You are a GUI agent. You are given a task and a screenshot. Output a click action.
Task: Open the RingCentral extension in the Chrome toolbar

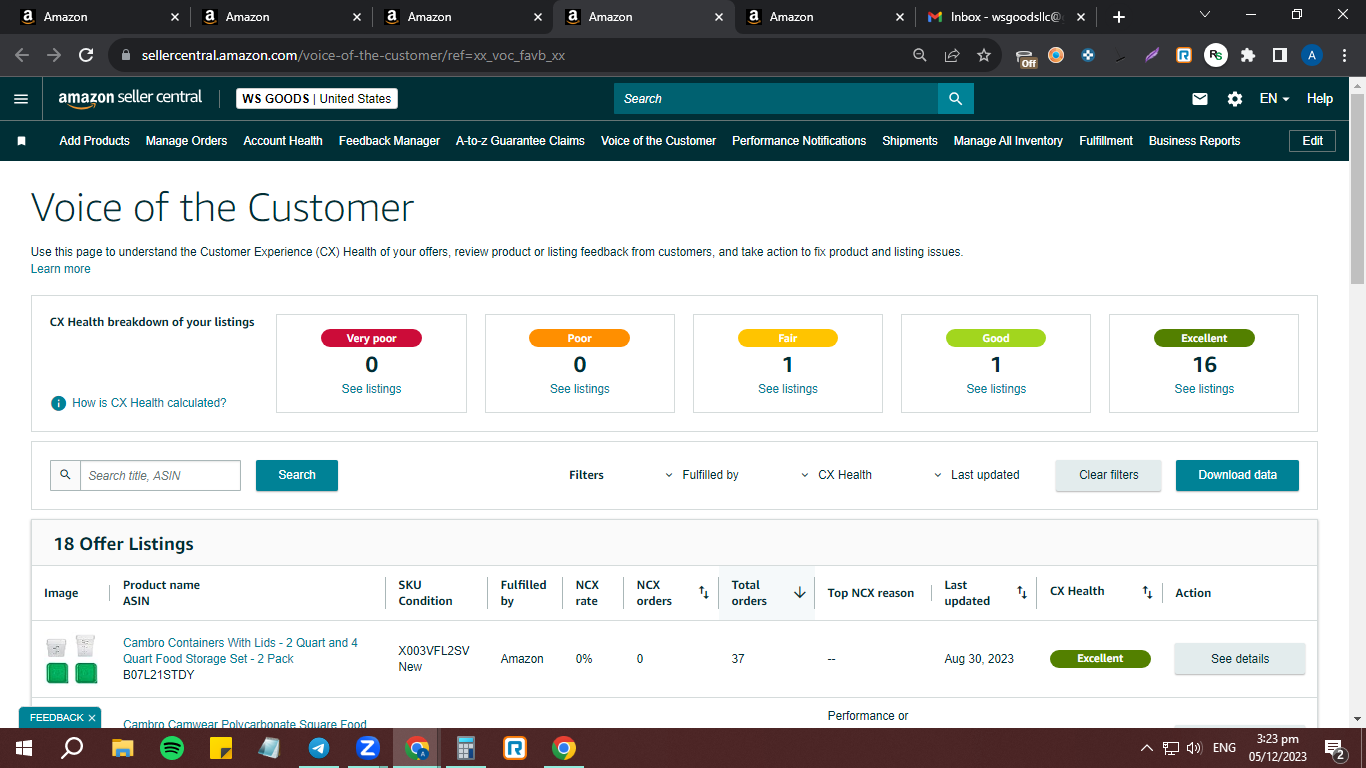(1184, 55)
